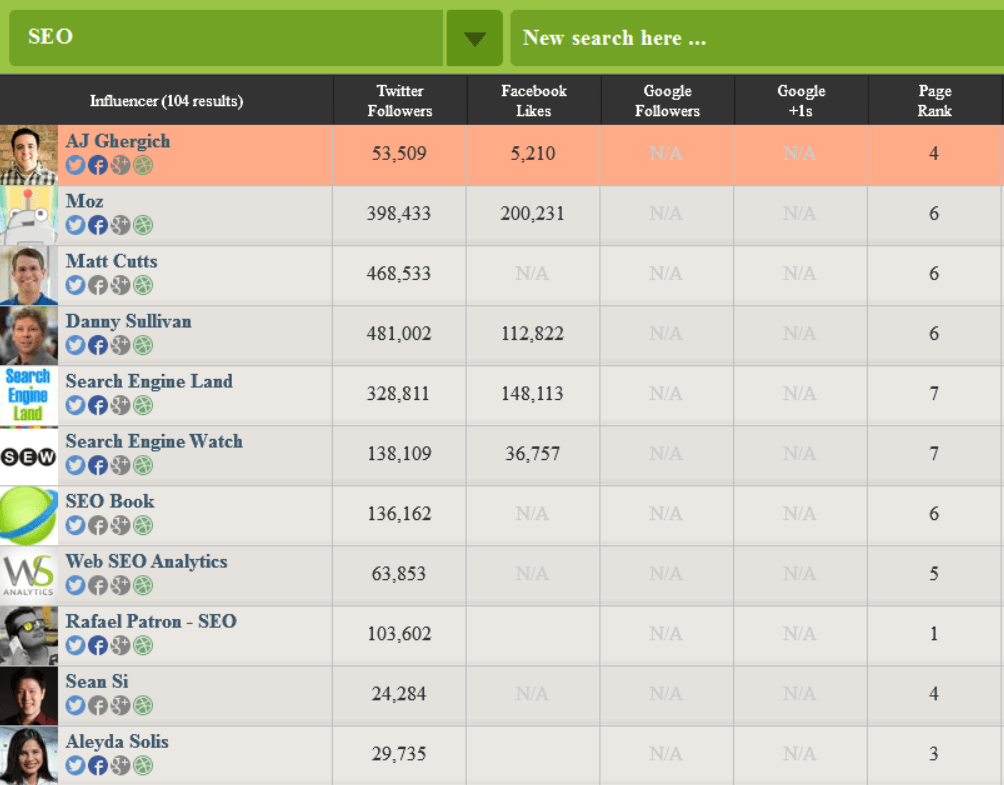Open Sean Si's Twitter icon
Image resolution: width=1004 pixels, height=785 pixels.
[x=76, y=706]
